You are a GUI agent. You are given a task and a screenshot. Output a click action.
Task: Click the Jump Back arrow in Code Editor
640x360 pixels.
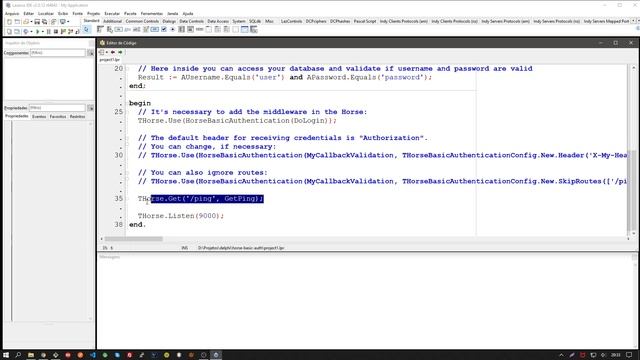tap(113, 52)
